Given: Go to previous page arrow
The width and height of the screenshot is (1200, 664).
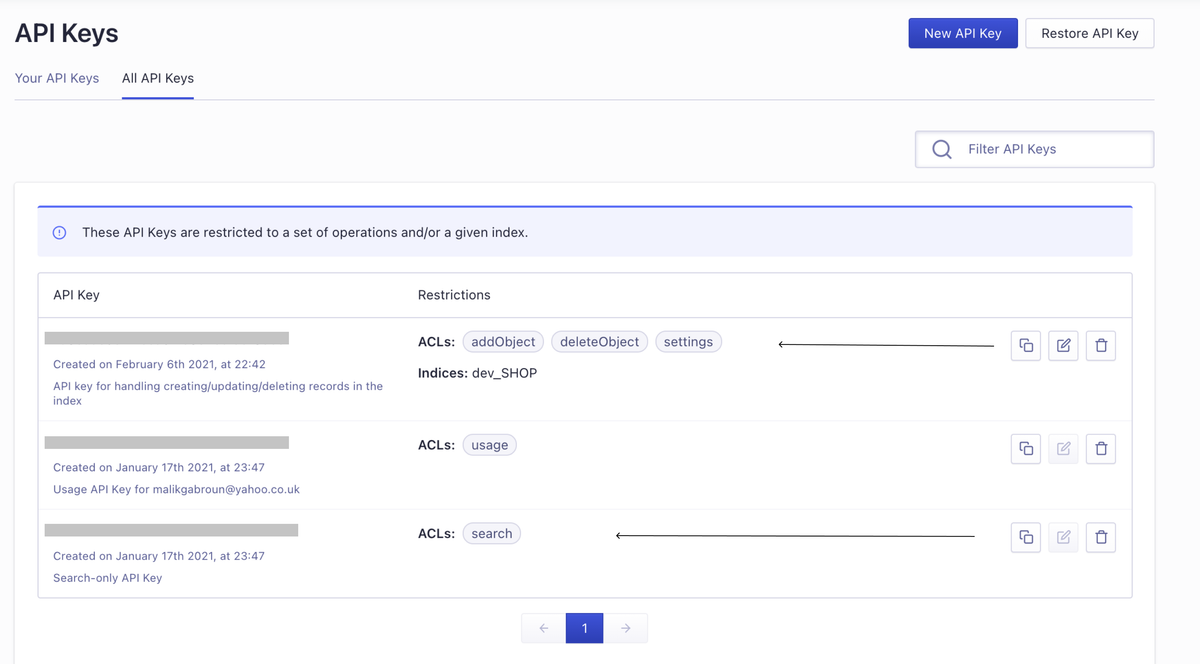Looking at the screenshot, I should pos(543,628).
